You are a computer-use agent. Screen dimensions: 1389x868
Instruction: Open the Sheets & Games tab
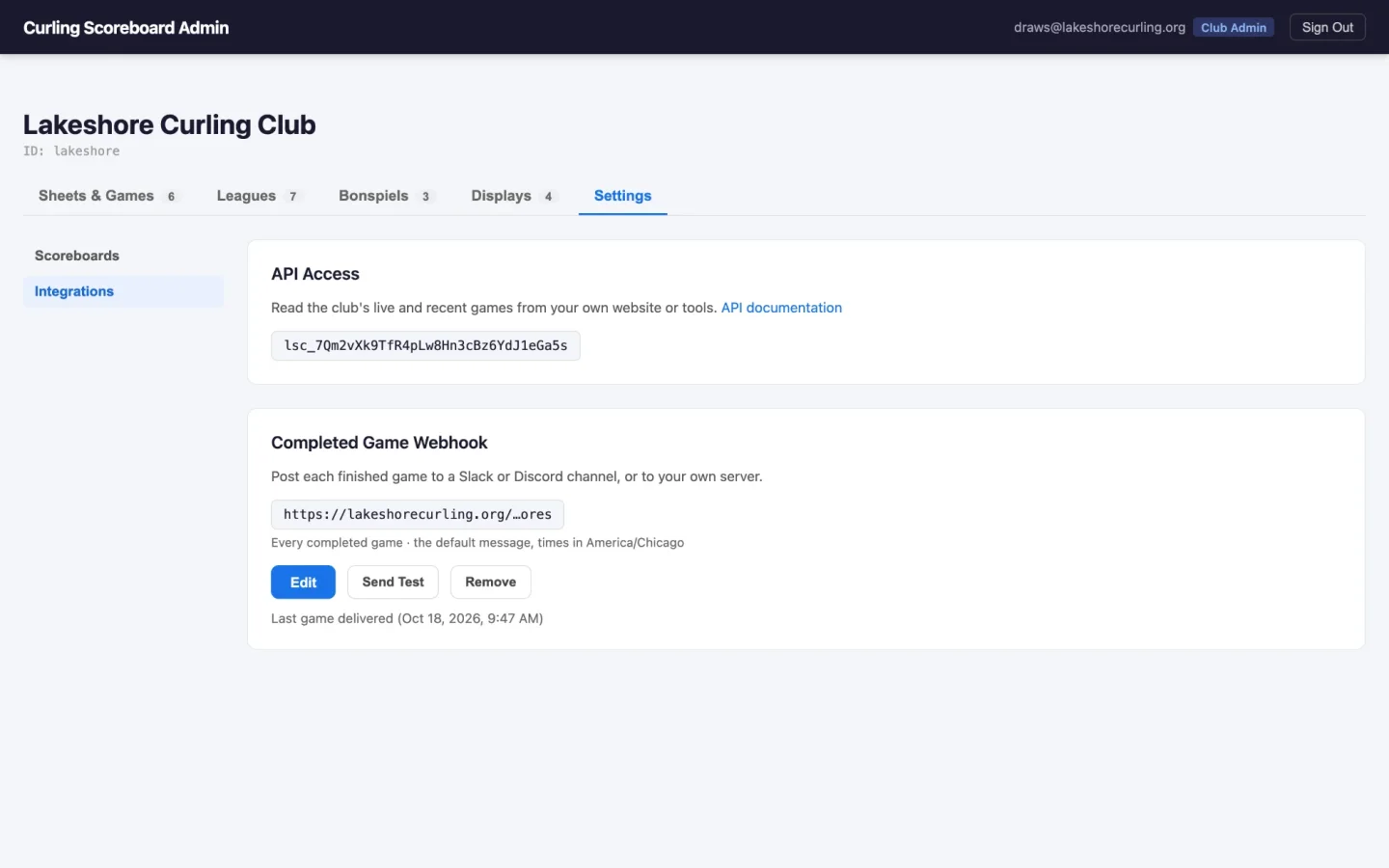click(x=108, y=196)
